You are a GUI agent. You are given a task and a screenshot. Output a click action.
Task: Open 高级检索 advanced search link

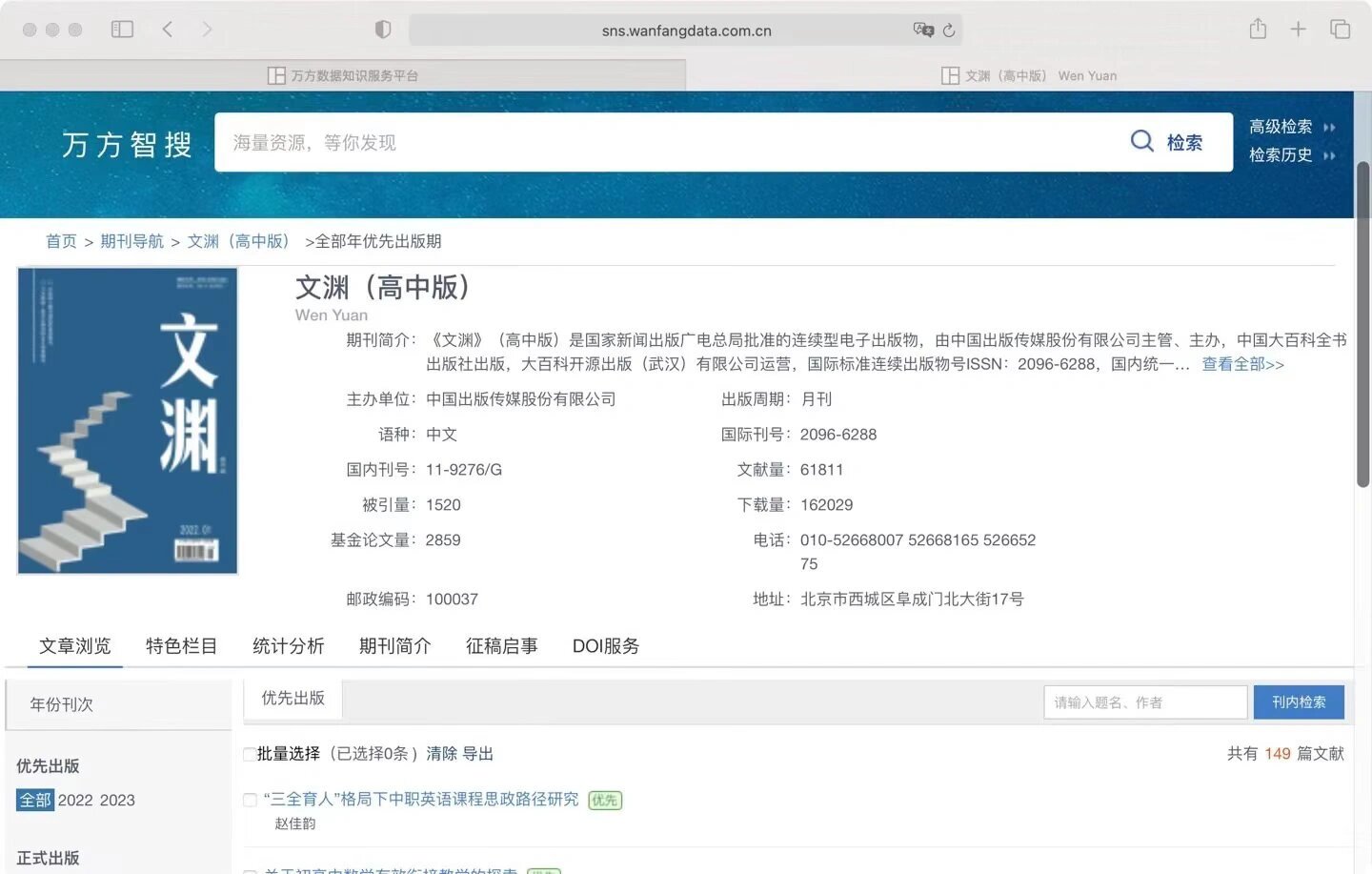(x=1281, y=127)
